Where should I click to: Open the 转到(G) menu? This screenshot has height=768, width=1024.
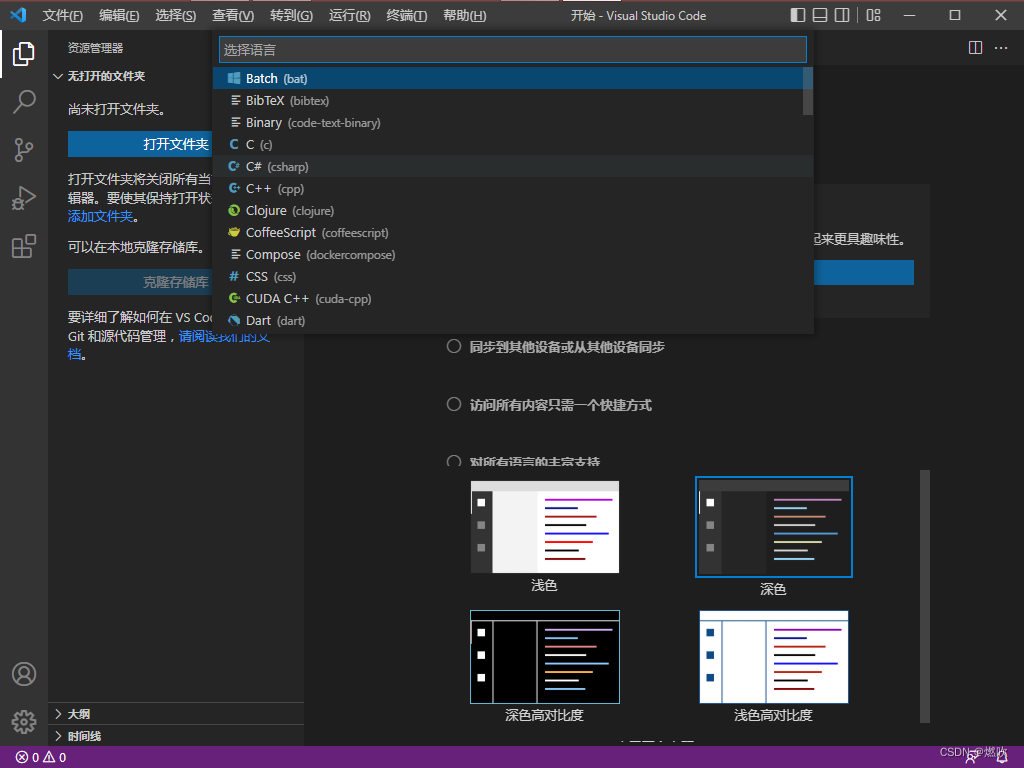[x=291, y=15]
